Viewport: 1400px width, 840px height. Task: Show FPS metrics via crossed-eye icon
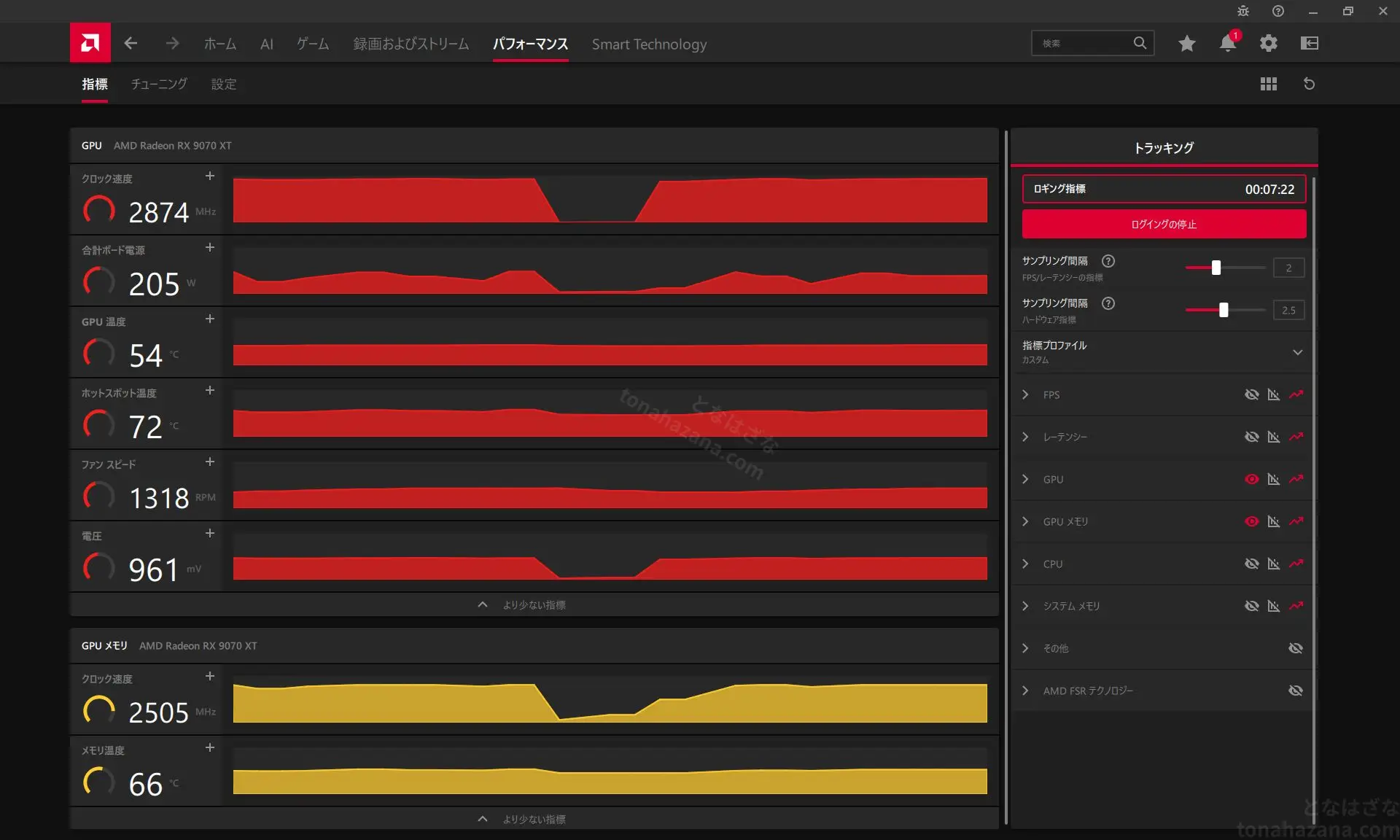pyautogui.click(x=1252, y=394)
